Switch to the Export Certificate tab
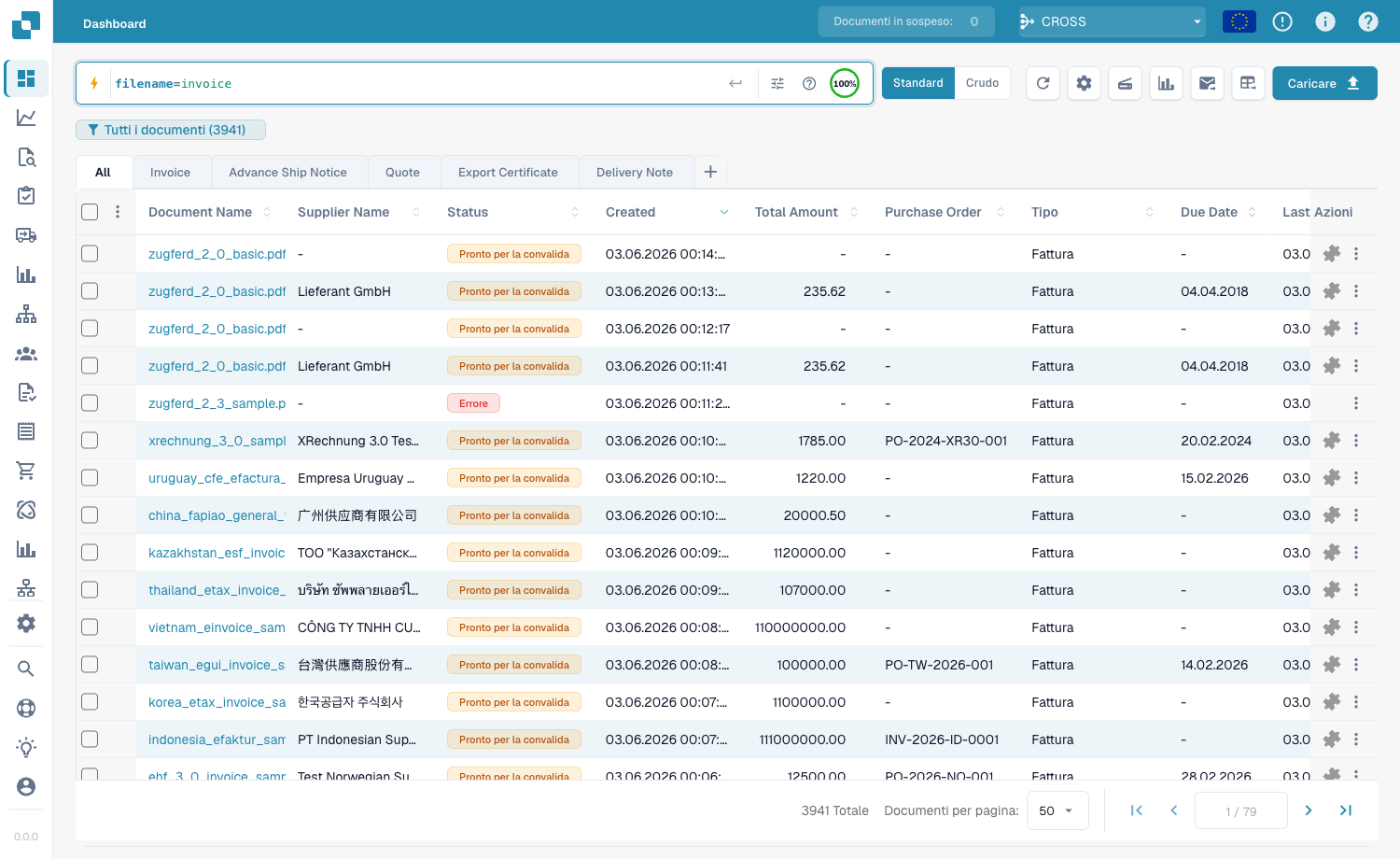Screen dimensions: 1400x859 [508, 173]
